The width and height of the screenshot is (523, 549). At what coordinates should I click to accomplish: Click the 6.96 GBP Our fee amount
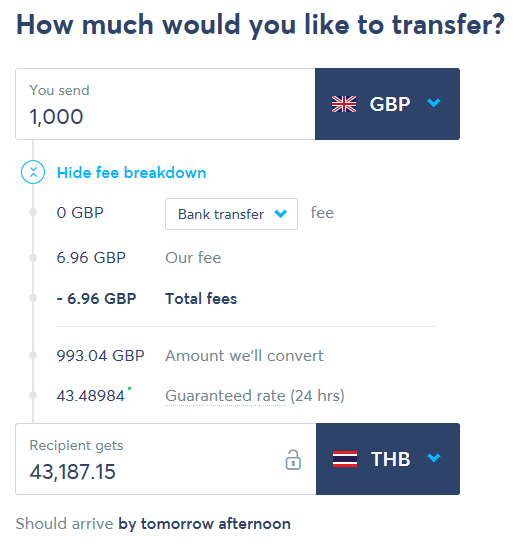tap(91, 258)
